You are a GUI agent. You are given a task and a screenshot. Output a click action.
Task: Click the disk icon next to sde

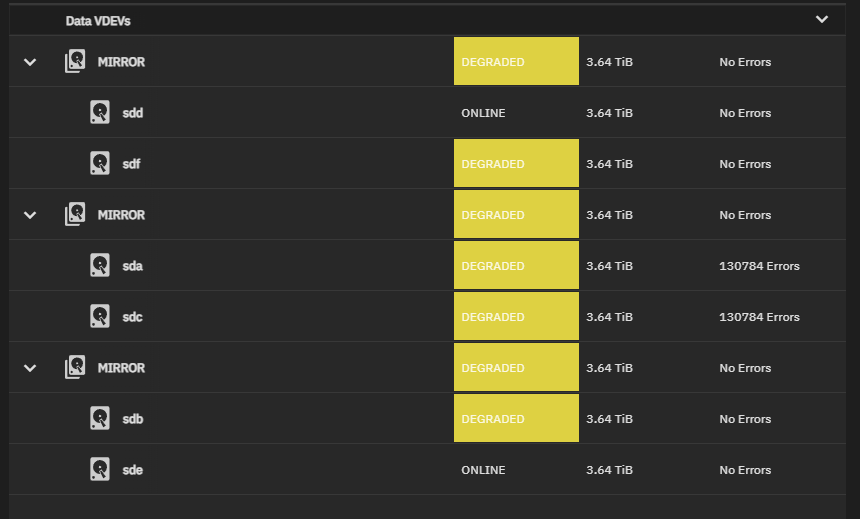(100, 469)
